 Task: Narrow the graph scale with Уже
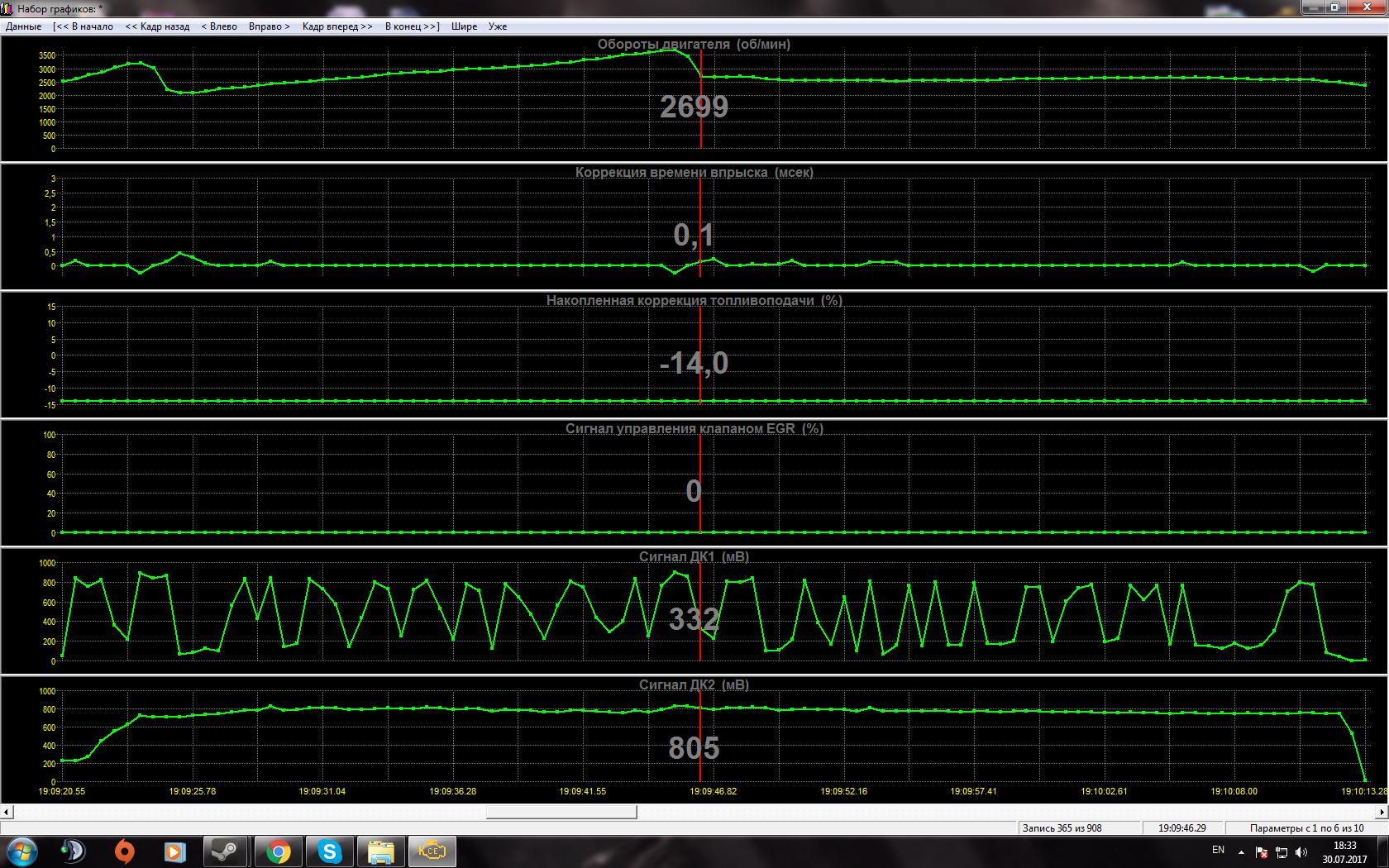point(498,26)
